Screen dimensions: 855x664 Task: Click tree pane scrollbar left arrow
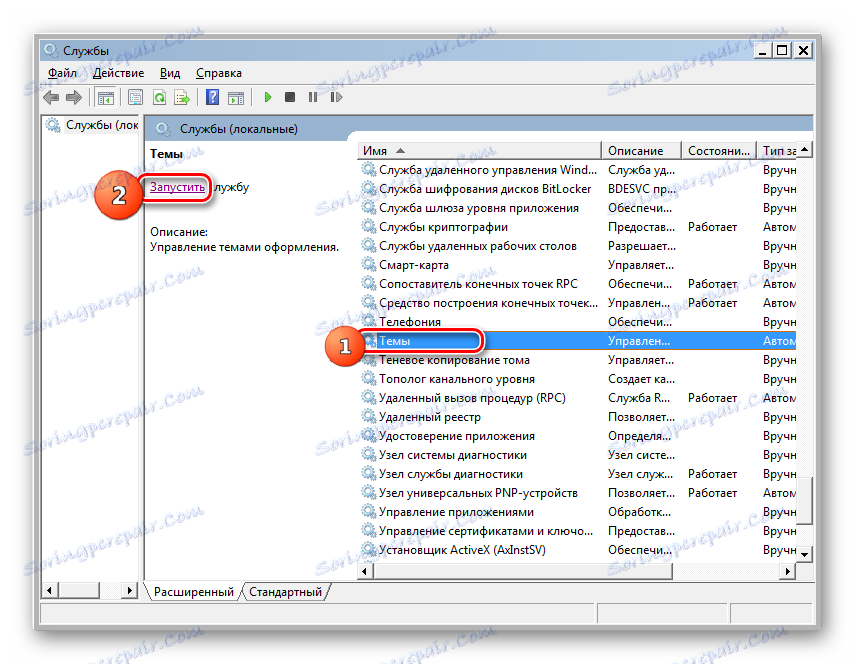pos(50,590)
